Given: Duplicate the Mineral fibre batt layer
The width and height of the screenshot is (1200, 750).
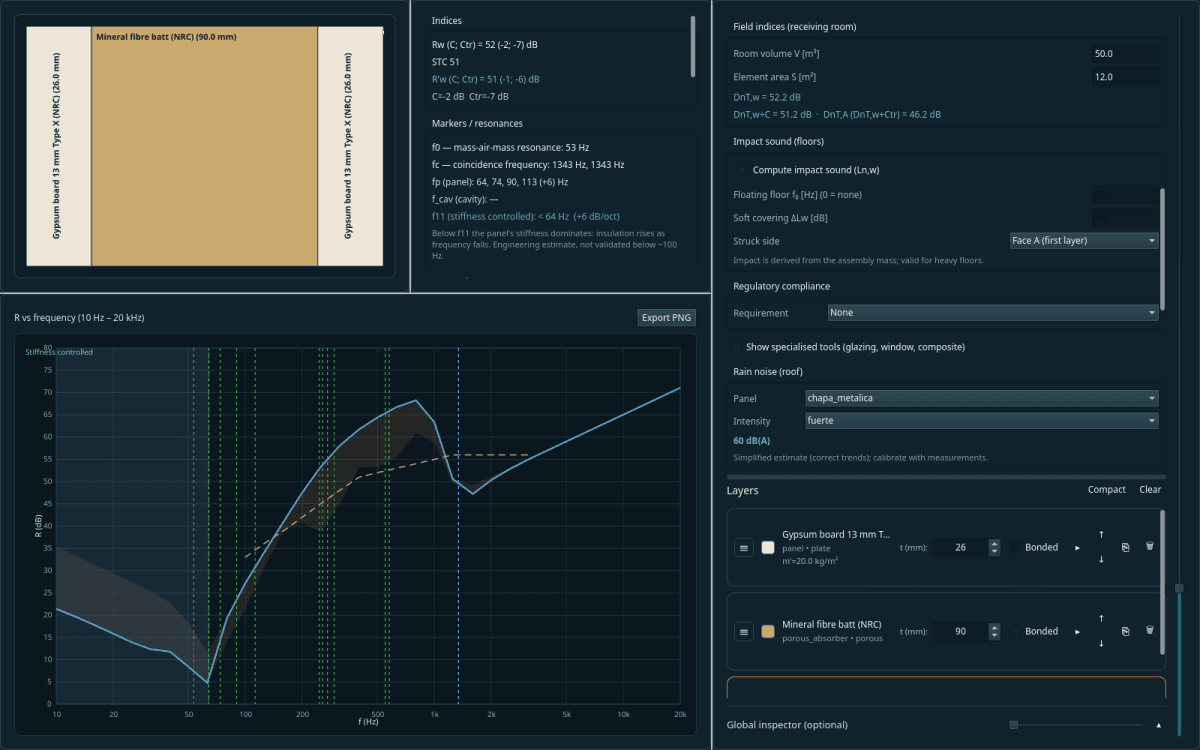Looking at the screenshot, I should (x=1125, y=631).
